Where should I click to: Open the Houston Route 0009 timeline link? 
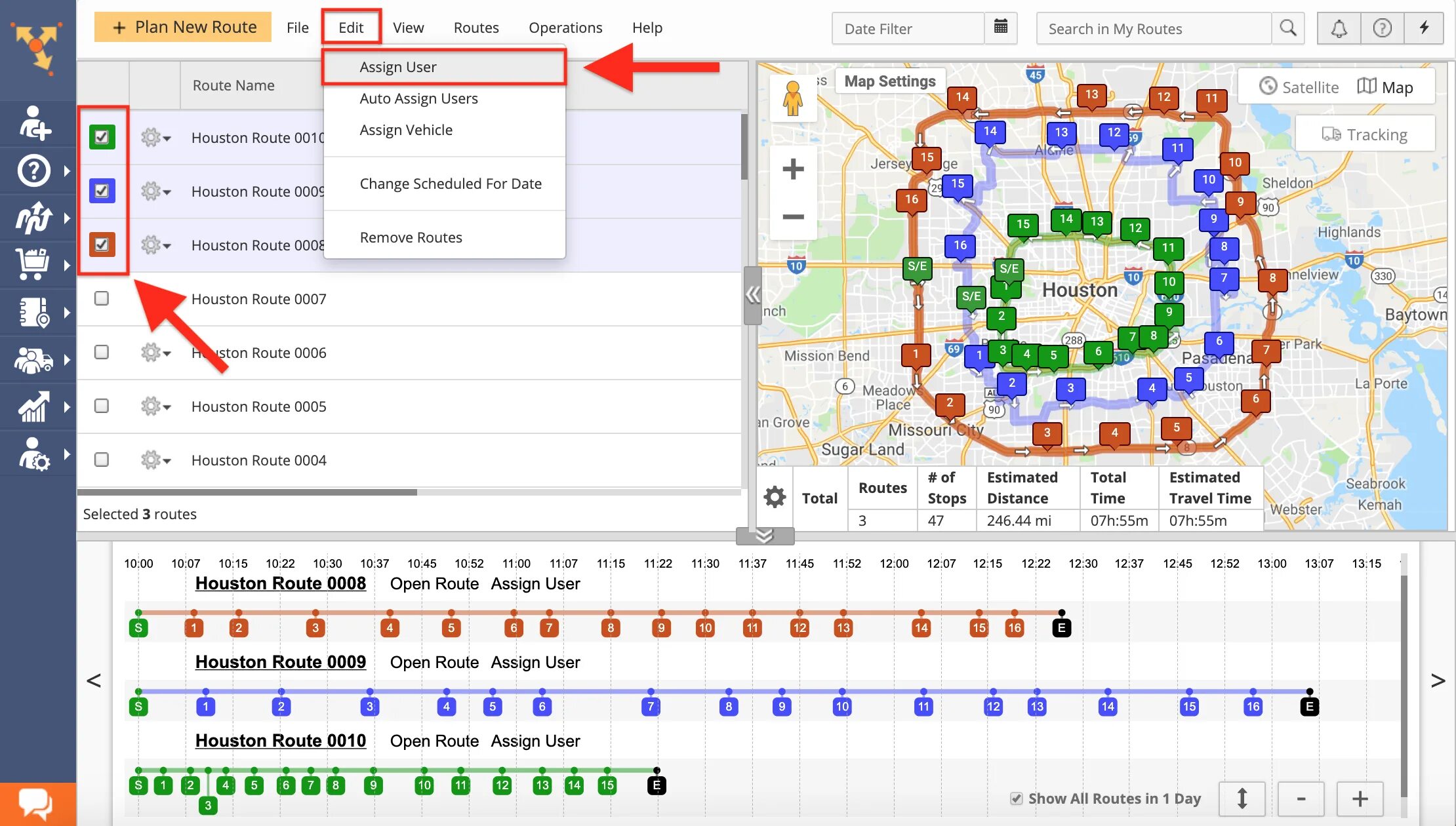(280, 662)
